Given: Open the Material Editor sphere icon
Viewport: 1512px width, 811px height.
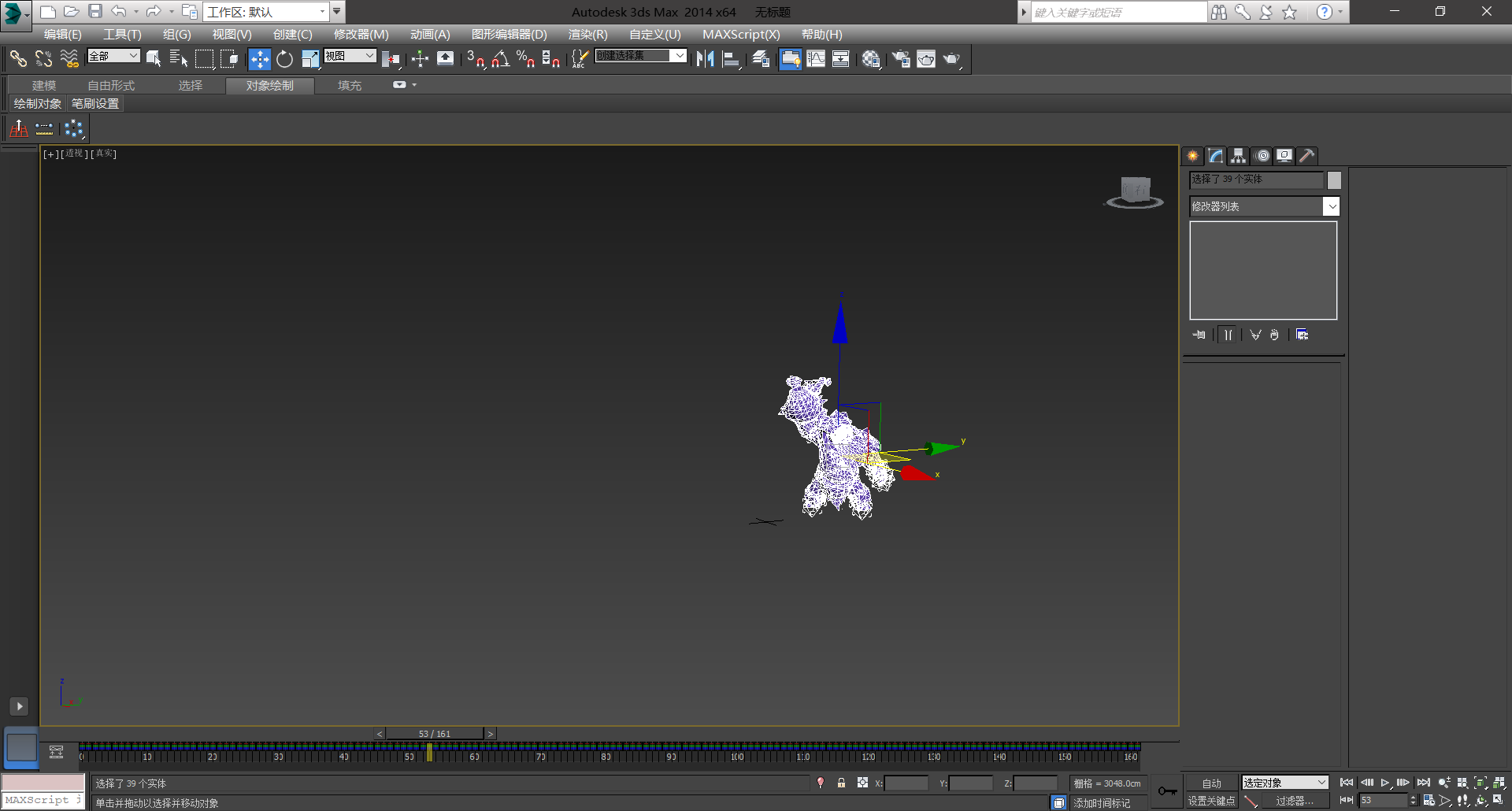Looking at the screenshot, I should click(871, 59).
